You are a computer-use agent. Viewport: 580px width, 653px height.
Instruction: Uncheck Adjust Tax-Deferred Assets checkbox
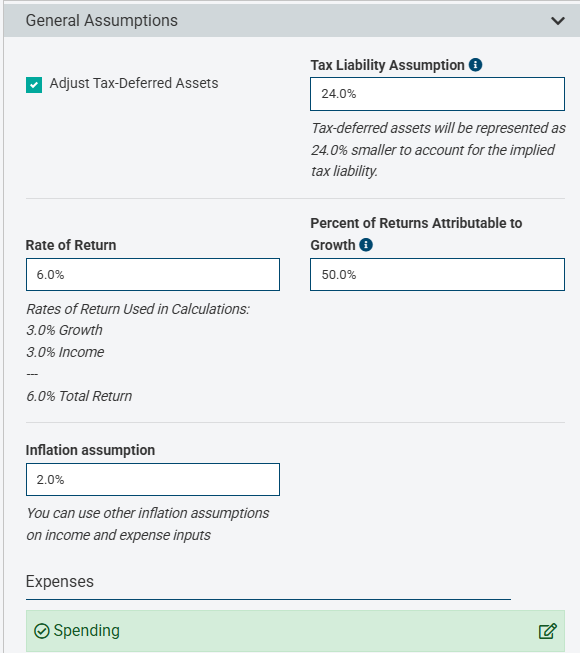34,85
